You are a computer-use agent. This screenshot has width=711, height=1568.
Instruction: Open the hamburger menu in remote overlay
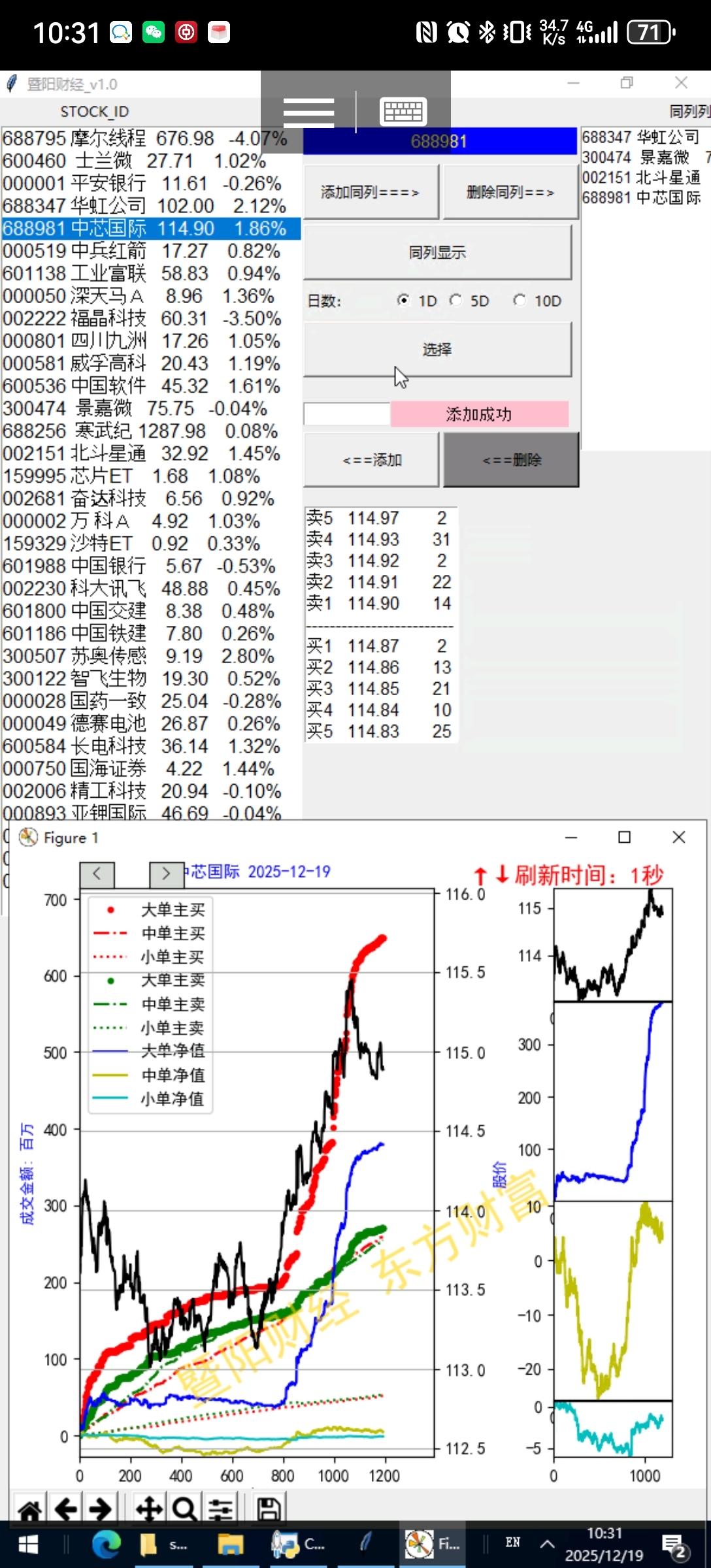tap(308, 112)
